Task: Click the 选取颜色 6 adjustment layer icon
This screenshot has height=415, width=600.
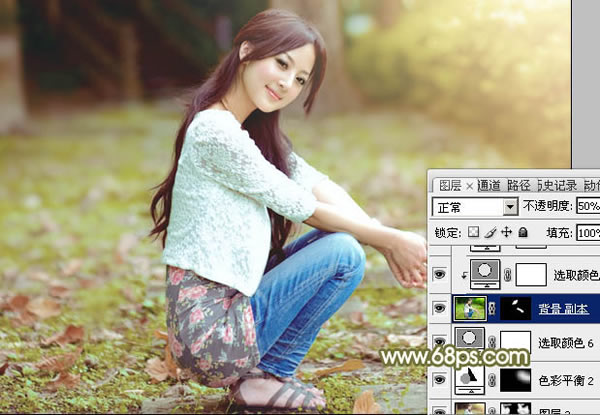Action: point(469,340)
